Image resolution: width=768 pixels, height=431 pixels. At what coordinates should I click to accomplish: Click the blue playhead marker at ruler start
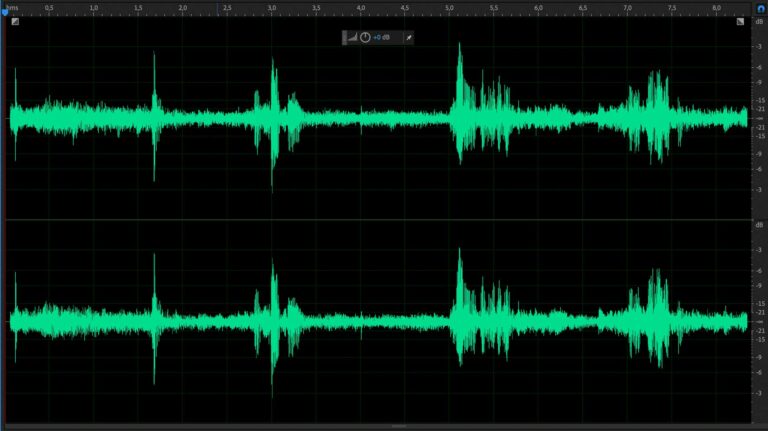point(4,11)
